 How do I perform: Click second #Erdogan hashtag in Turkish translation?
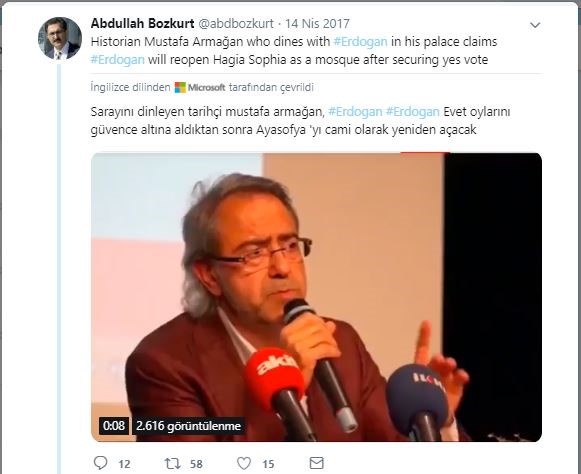click(x=412, y=112)
